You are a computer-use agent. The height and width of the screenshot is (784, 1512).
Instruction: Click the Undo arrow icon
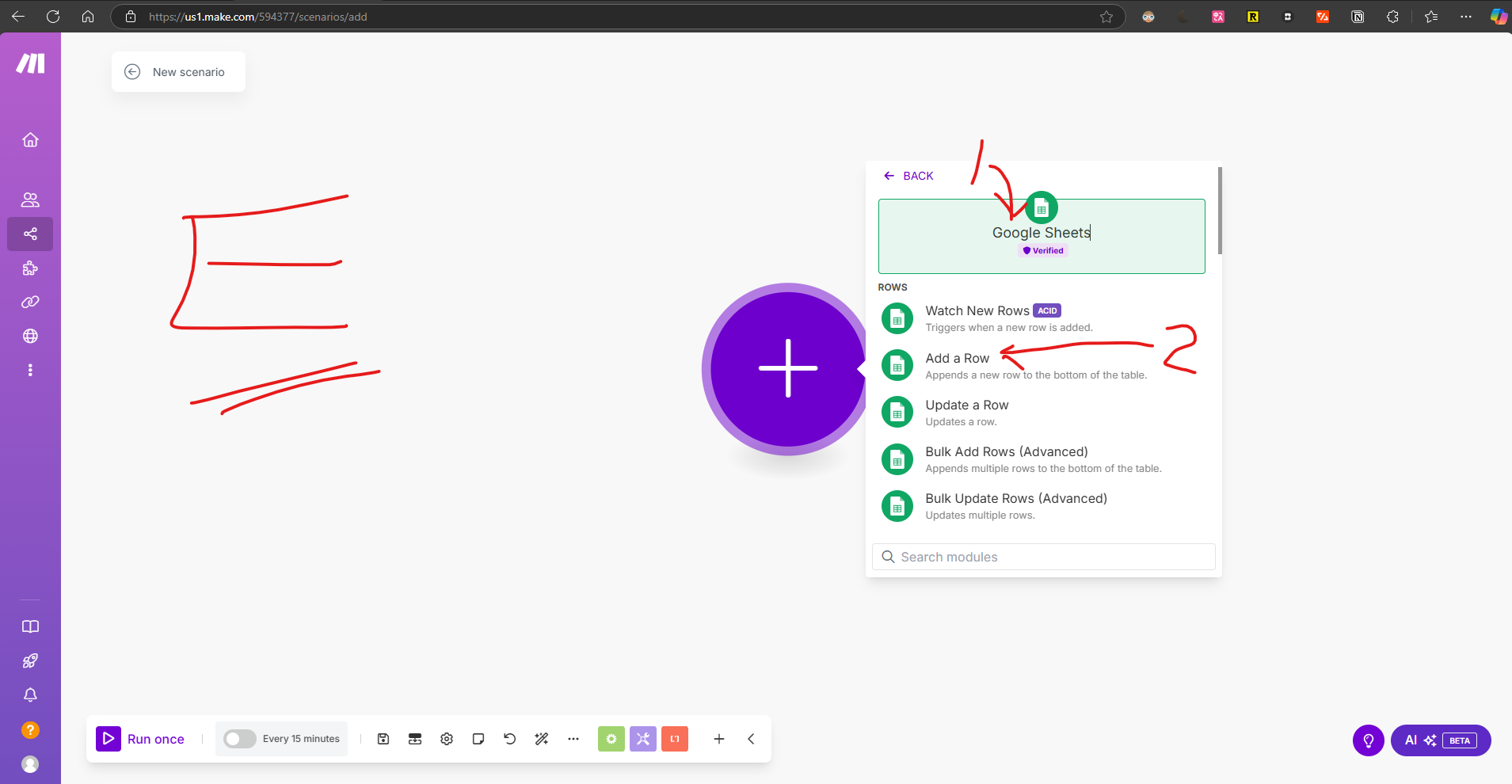510,739
